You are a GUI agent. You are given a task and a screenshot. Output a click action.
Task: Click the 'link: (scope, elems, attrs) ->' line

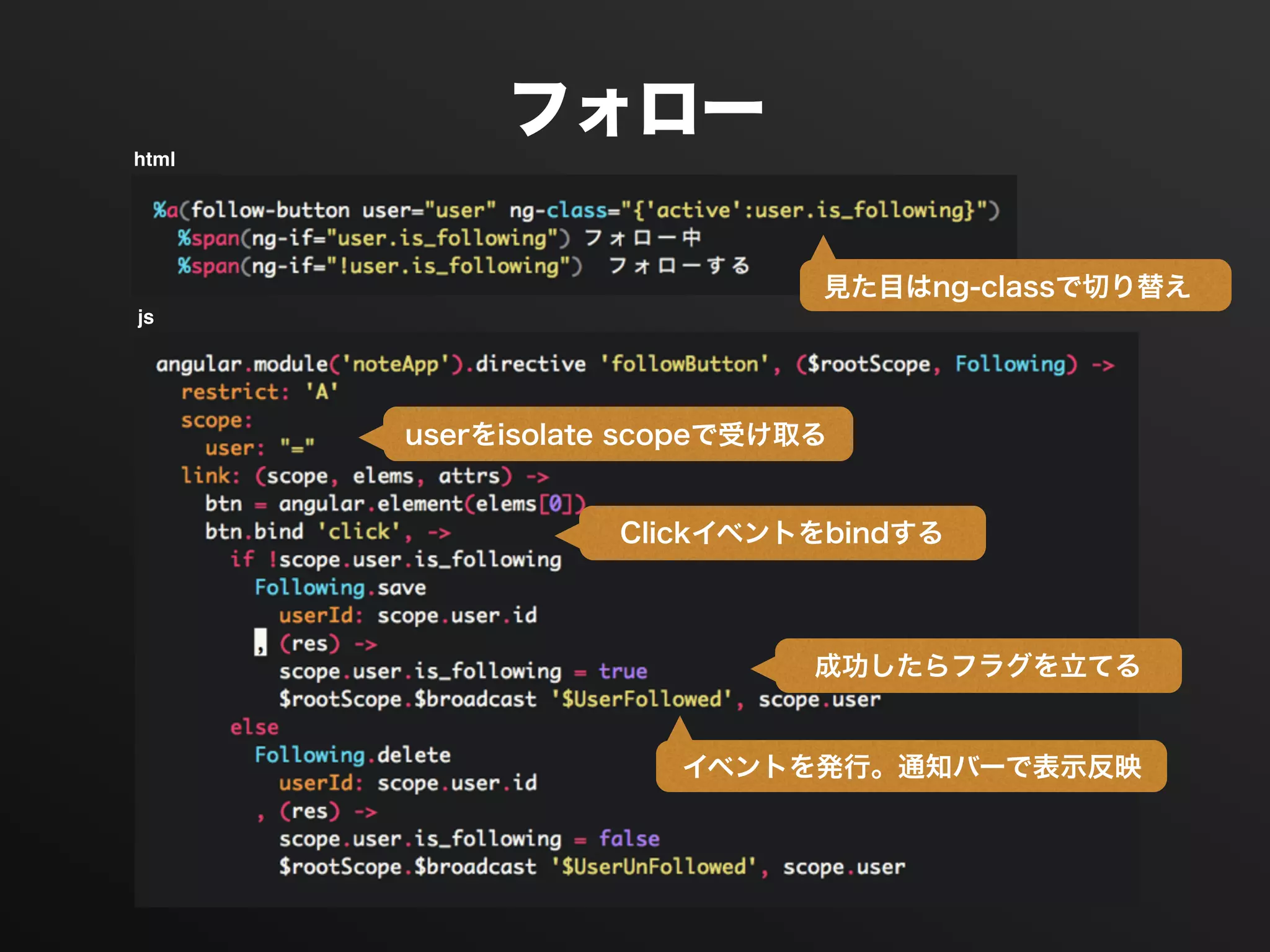coord(365,476)
